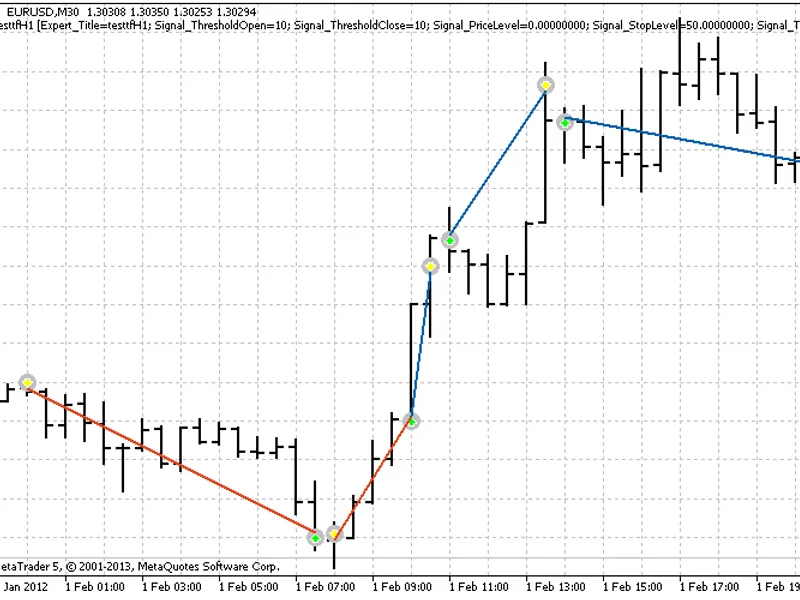Click the 1 Feb 11:00 time label
The height and width of the screenshot is (600, 800).
479,587
